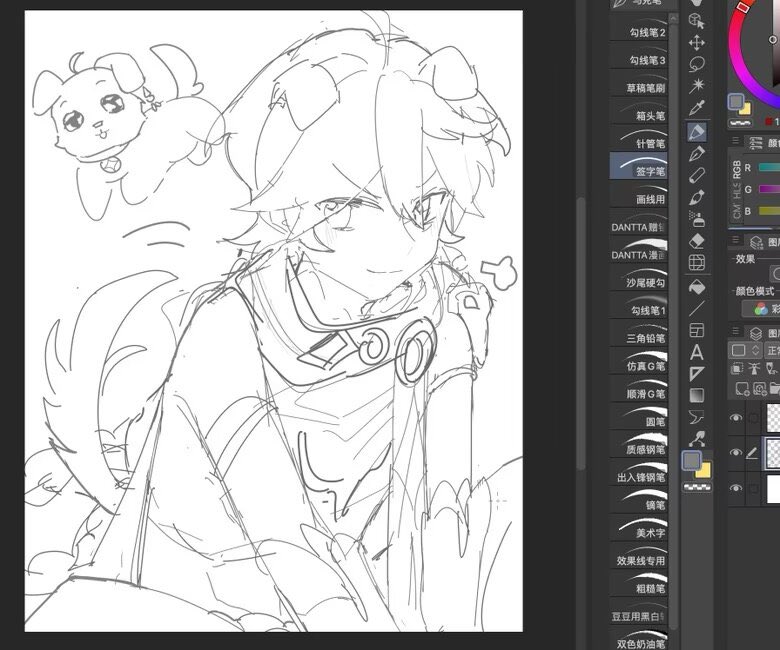
Task: Click the New vector layer icon
Action: click(759, 388)
